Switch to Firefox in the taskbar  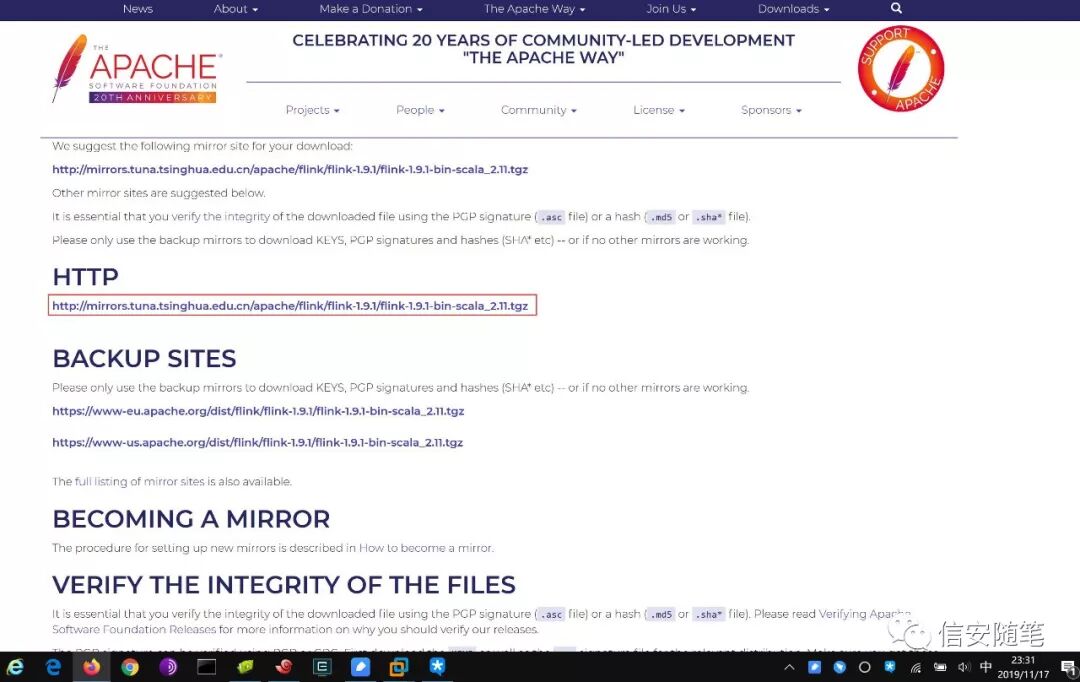92,667
